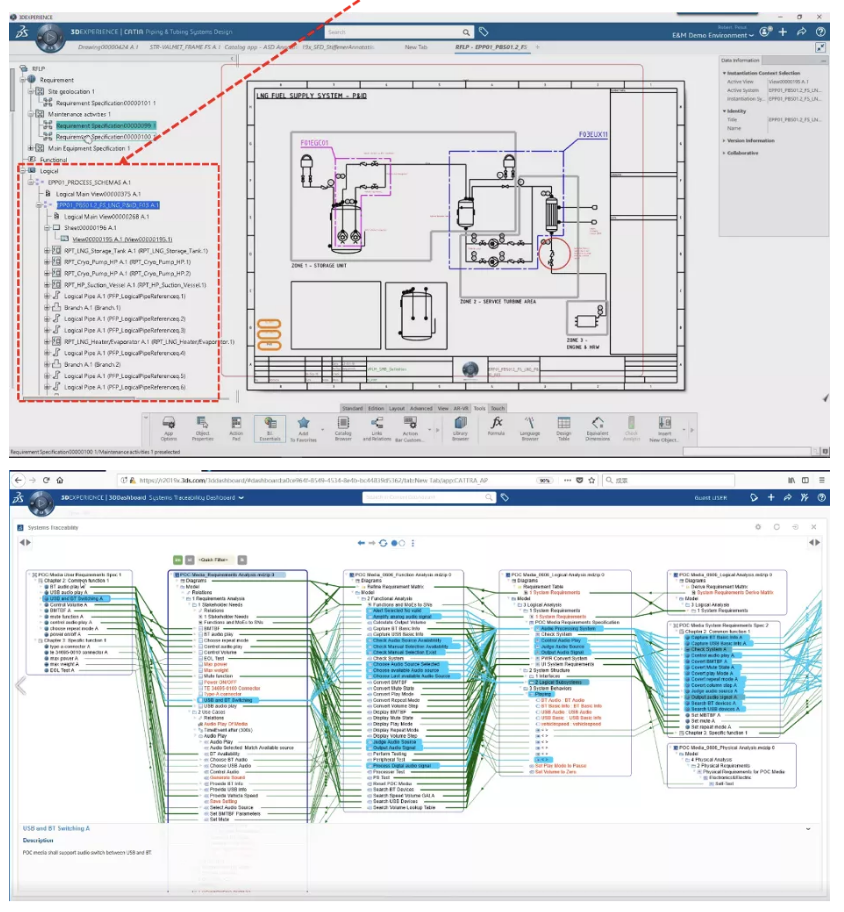Open E&M Demo Environment dropdown
844x912 pixels.
[713, 35]
